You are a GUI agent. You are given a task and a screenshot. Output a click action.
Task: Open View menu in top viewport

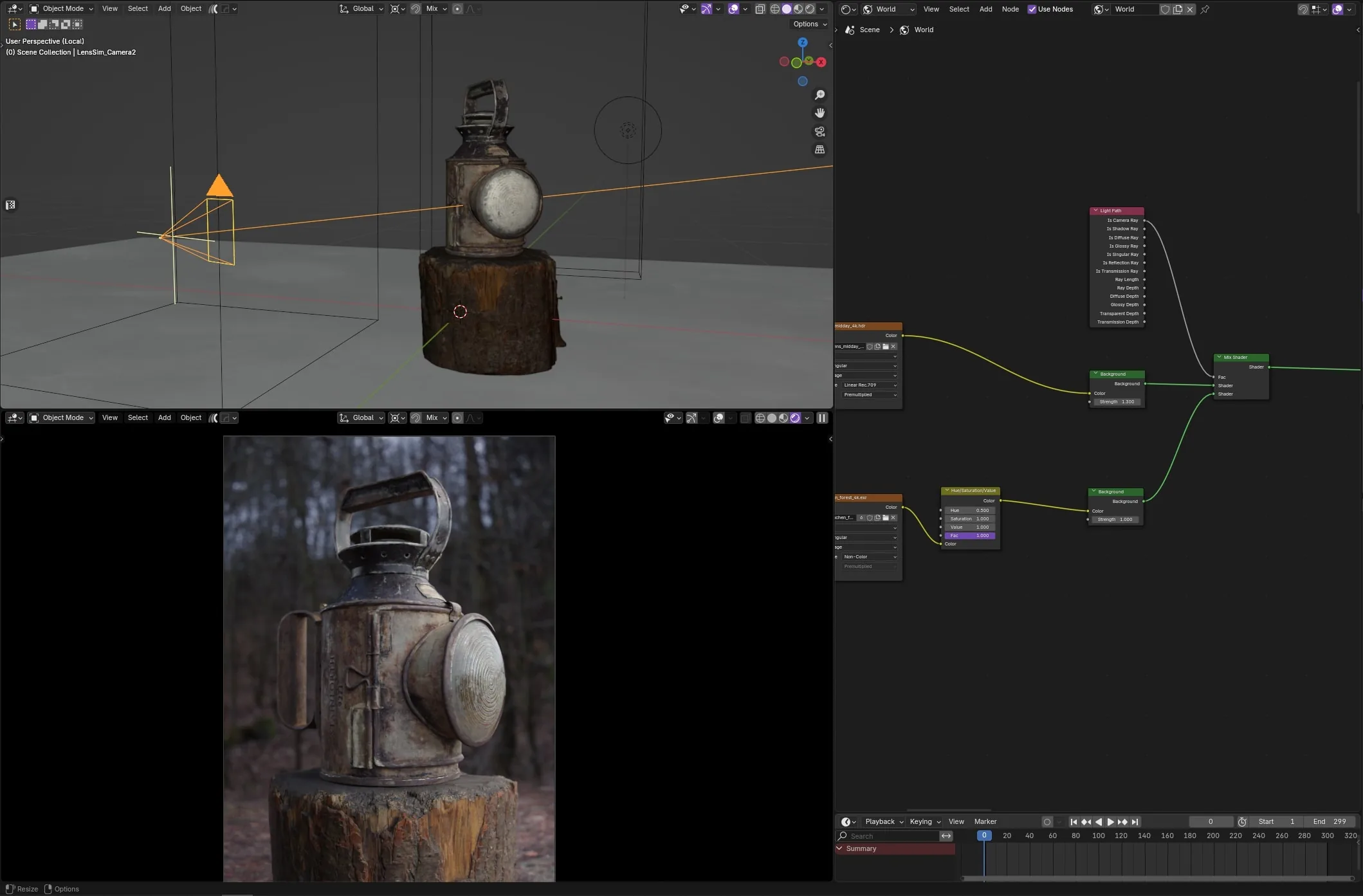tap(110, 9)
